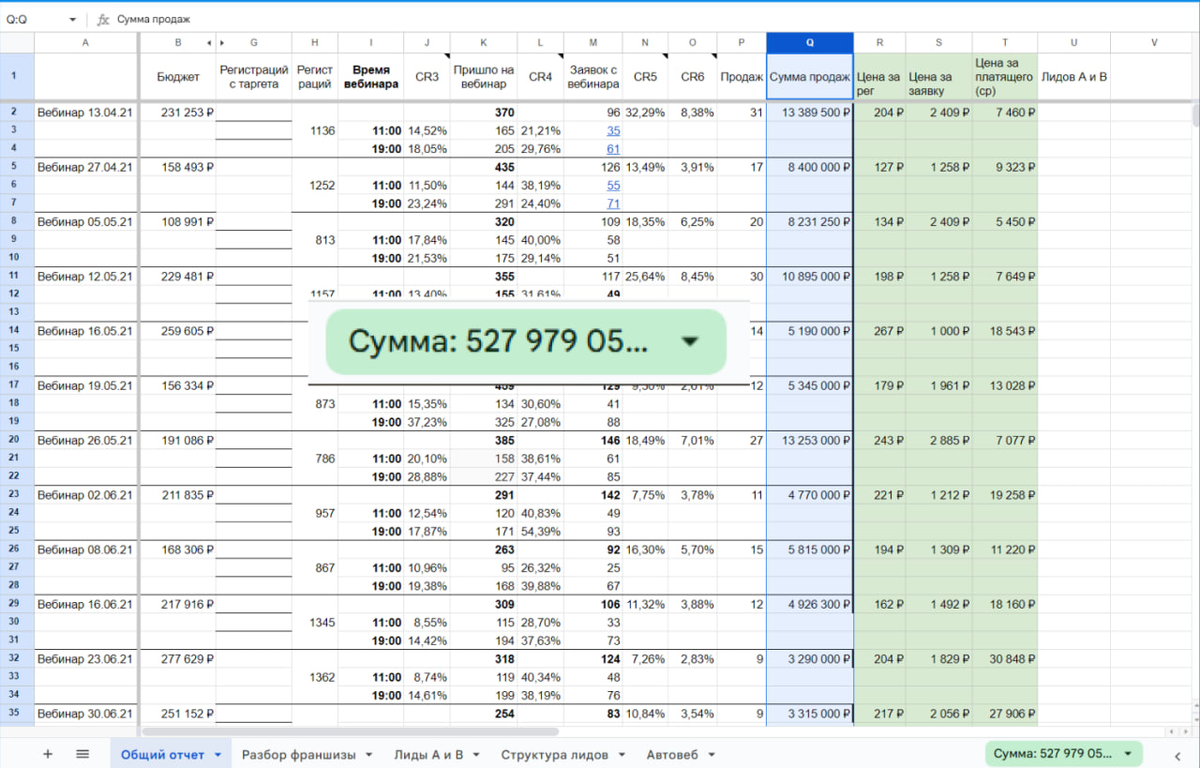Select the Цена за заявку header cell

click(x=939, y=77)
